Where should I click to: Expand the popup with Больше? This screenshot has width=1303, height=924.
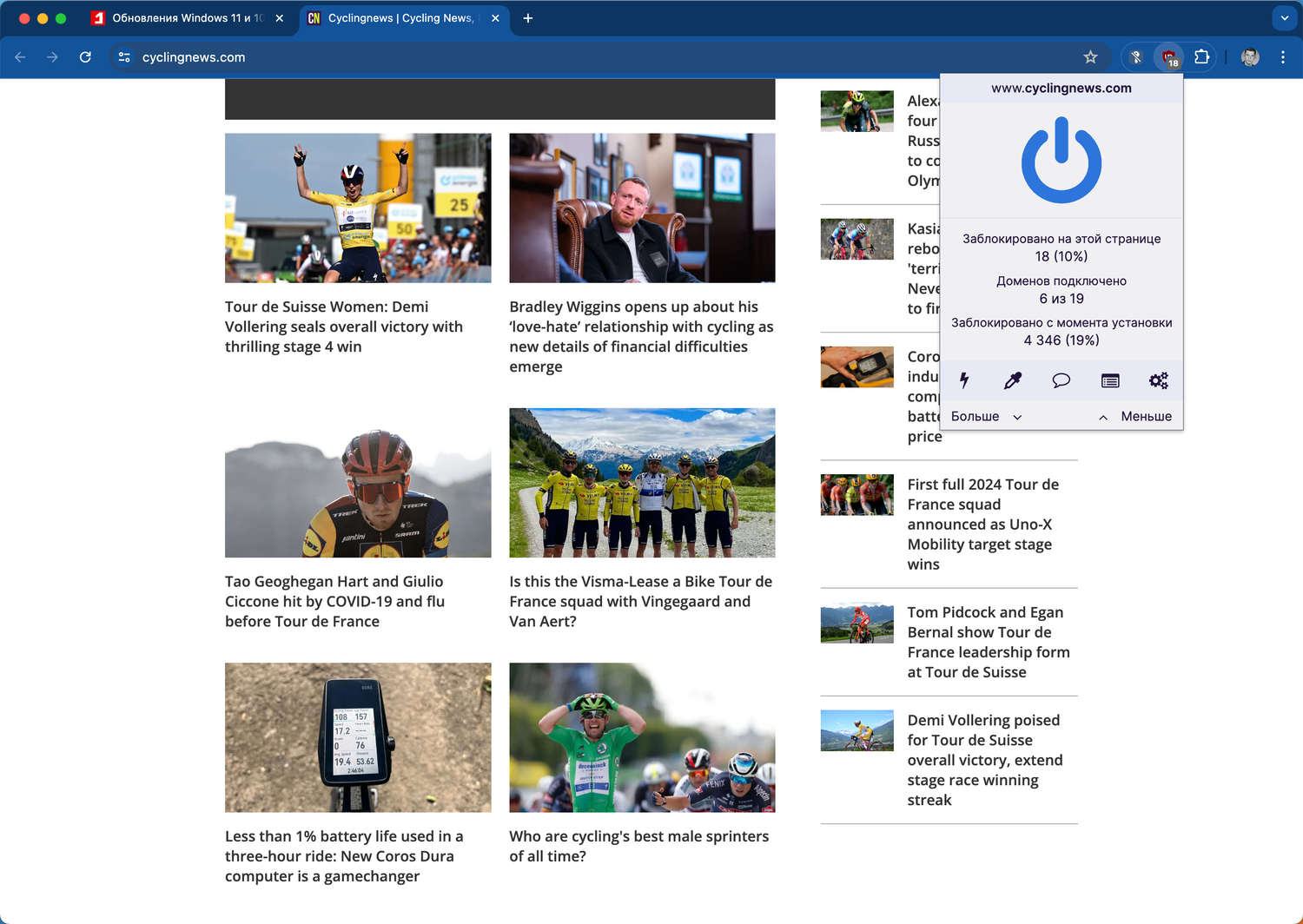click(986, 417)
